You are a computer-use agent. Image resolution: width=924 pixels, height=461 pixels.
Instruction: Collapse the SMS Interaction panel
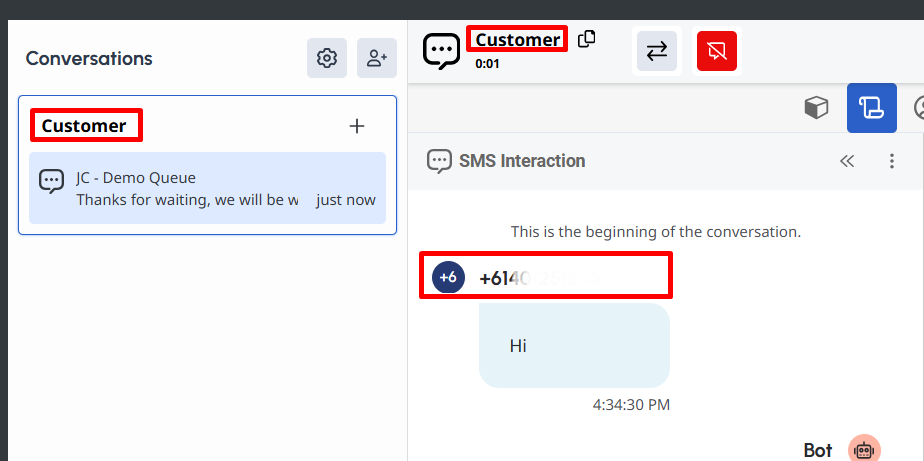(x=847, y=161)
